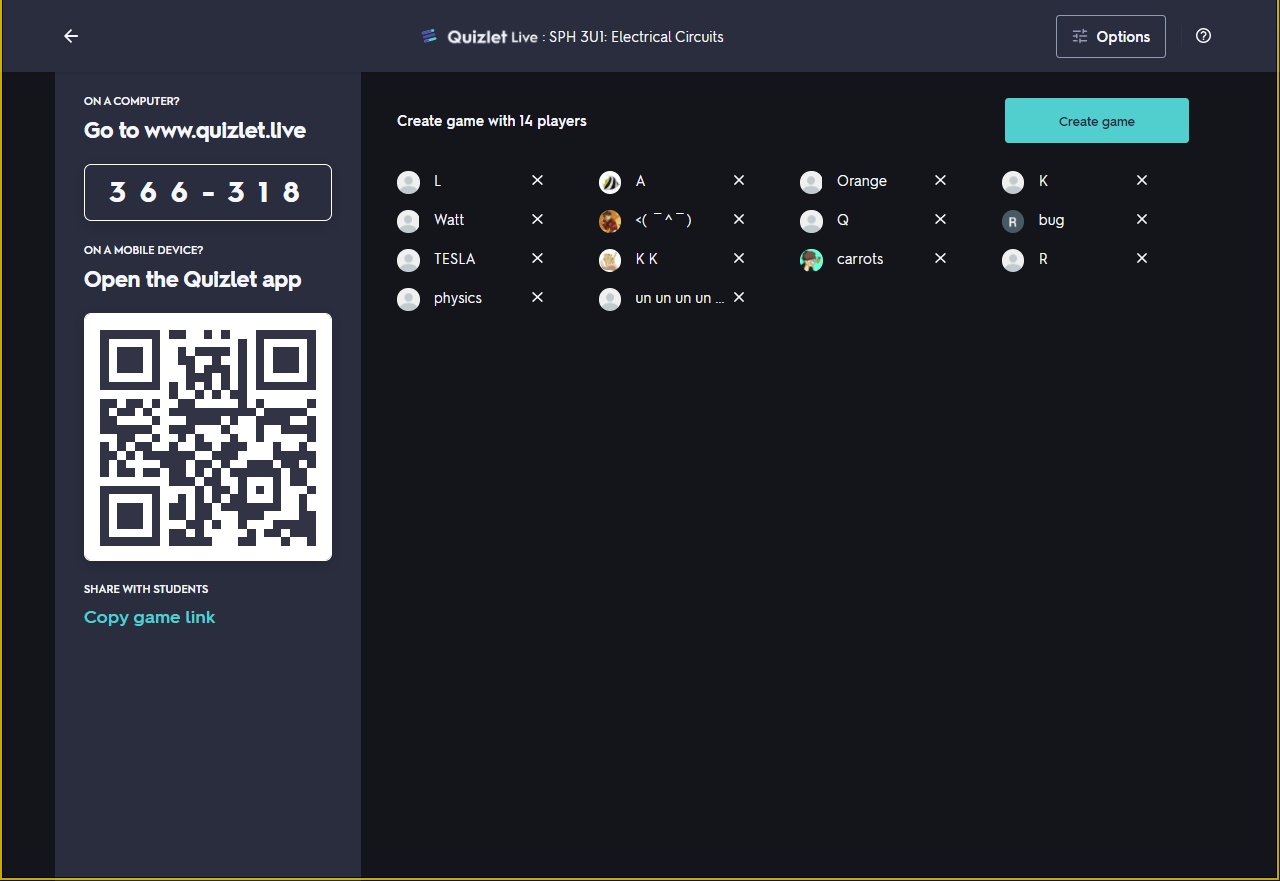Open the Options button

[x=1111, y=36]
